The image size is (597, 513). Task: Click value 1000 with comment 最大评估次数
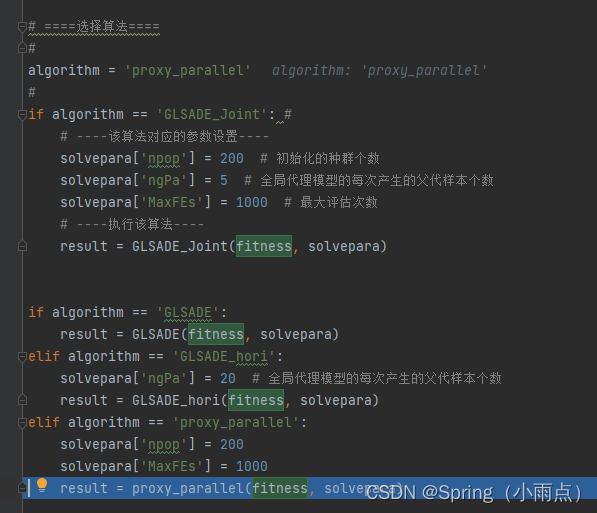coord(252,202)
